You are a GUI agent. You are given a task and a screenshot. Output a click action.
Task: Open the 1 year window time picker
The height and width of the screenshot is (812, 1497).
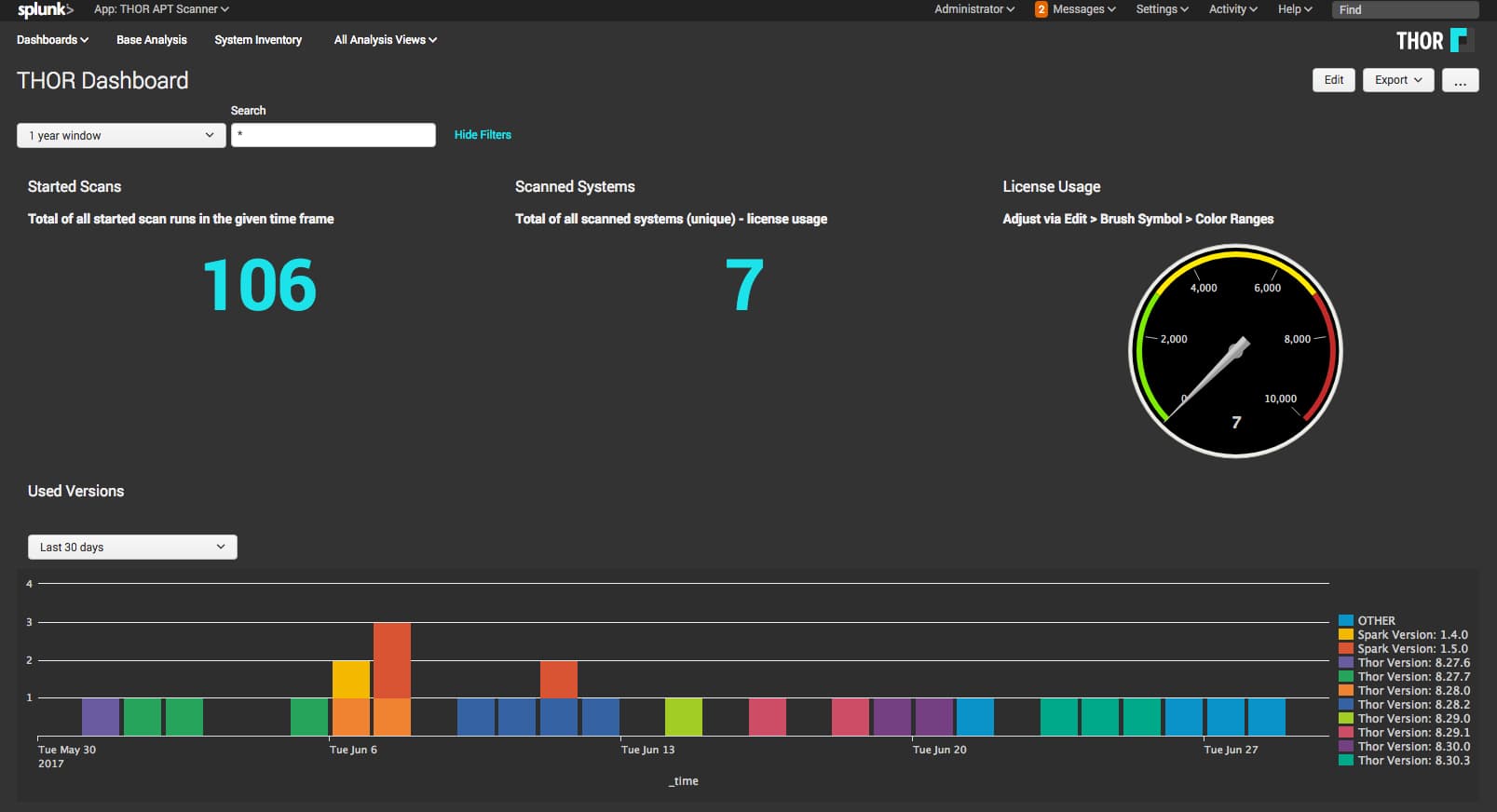(121, 135)
